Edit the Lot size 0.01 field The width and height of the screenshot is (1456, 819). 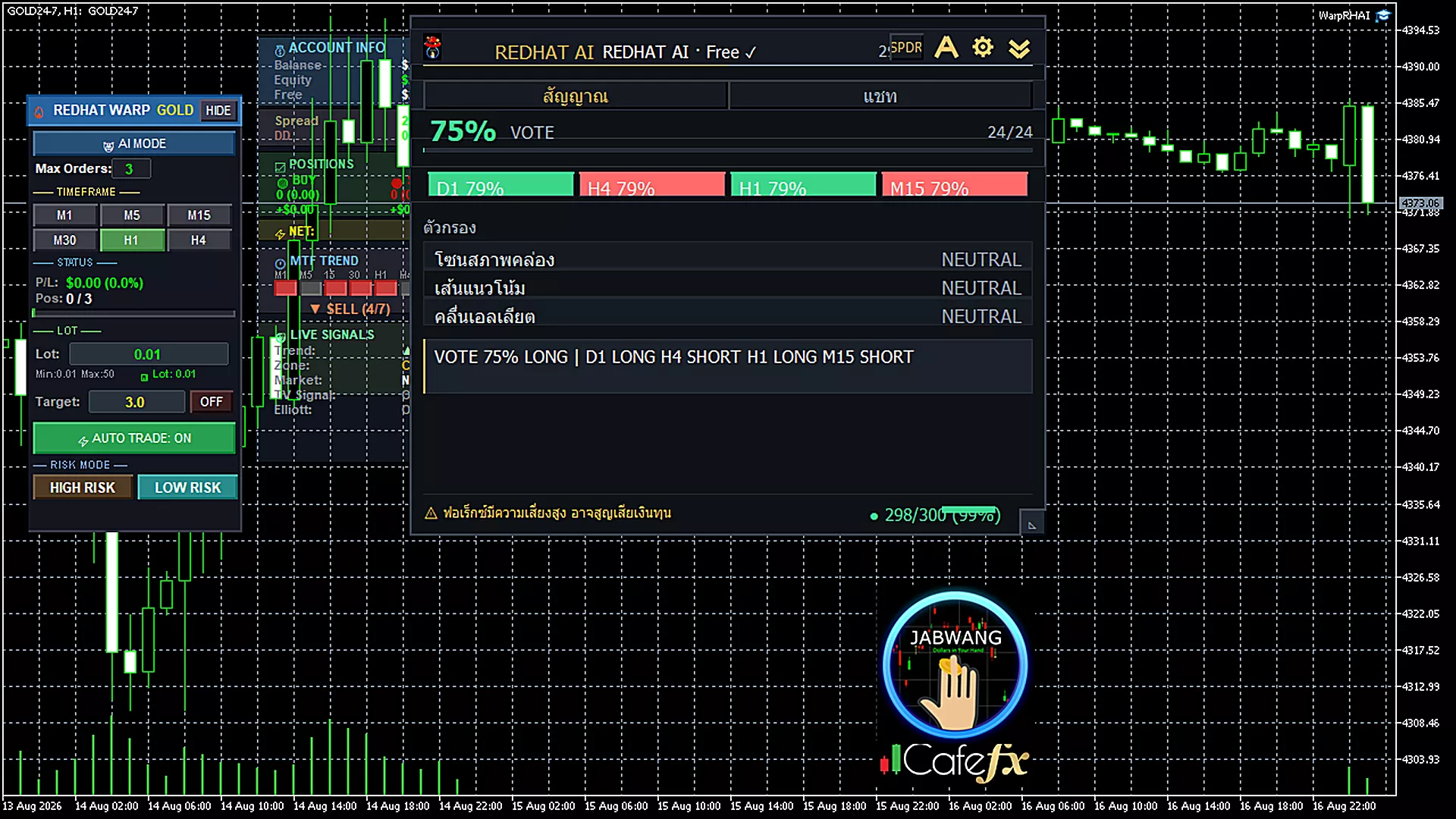tap(149, 354)
